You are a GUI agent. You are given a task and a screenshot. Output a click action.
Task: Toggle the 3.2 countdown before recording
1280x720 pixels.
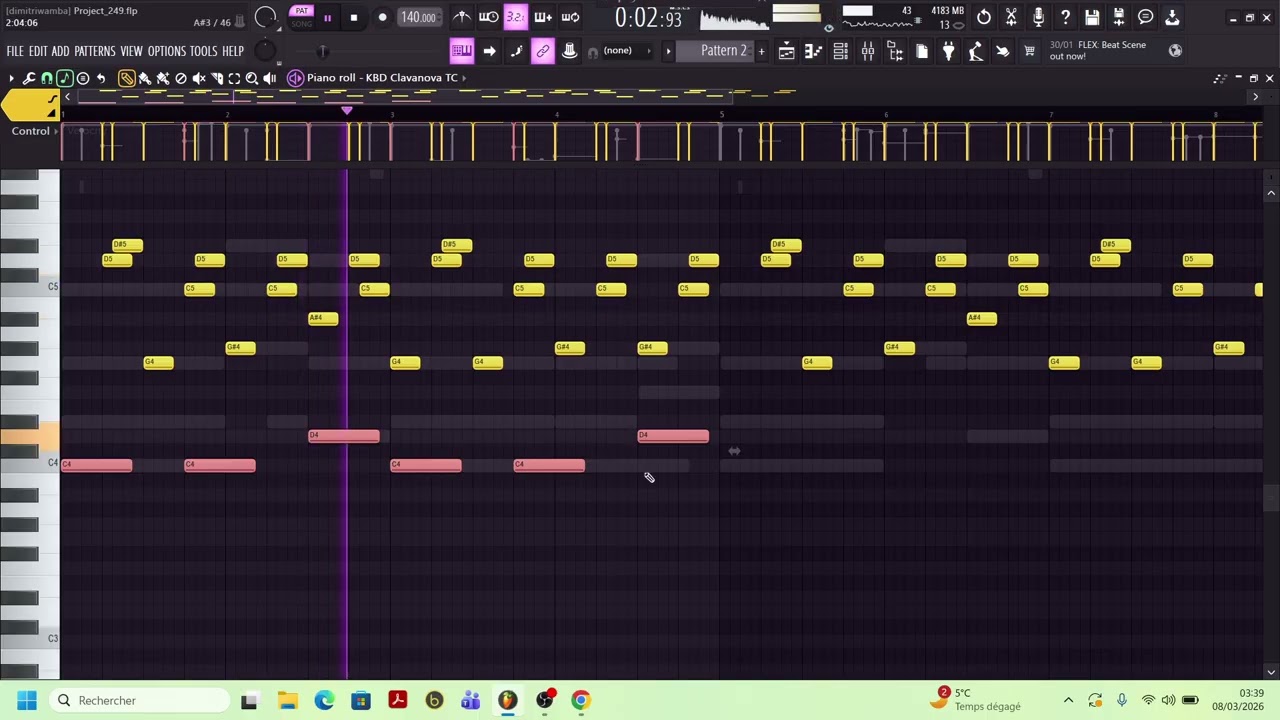pyautogui.click(x=515, y=17)
